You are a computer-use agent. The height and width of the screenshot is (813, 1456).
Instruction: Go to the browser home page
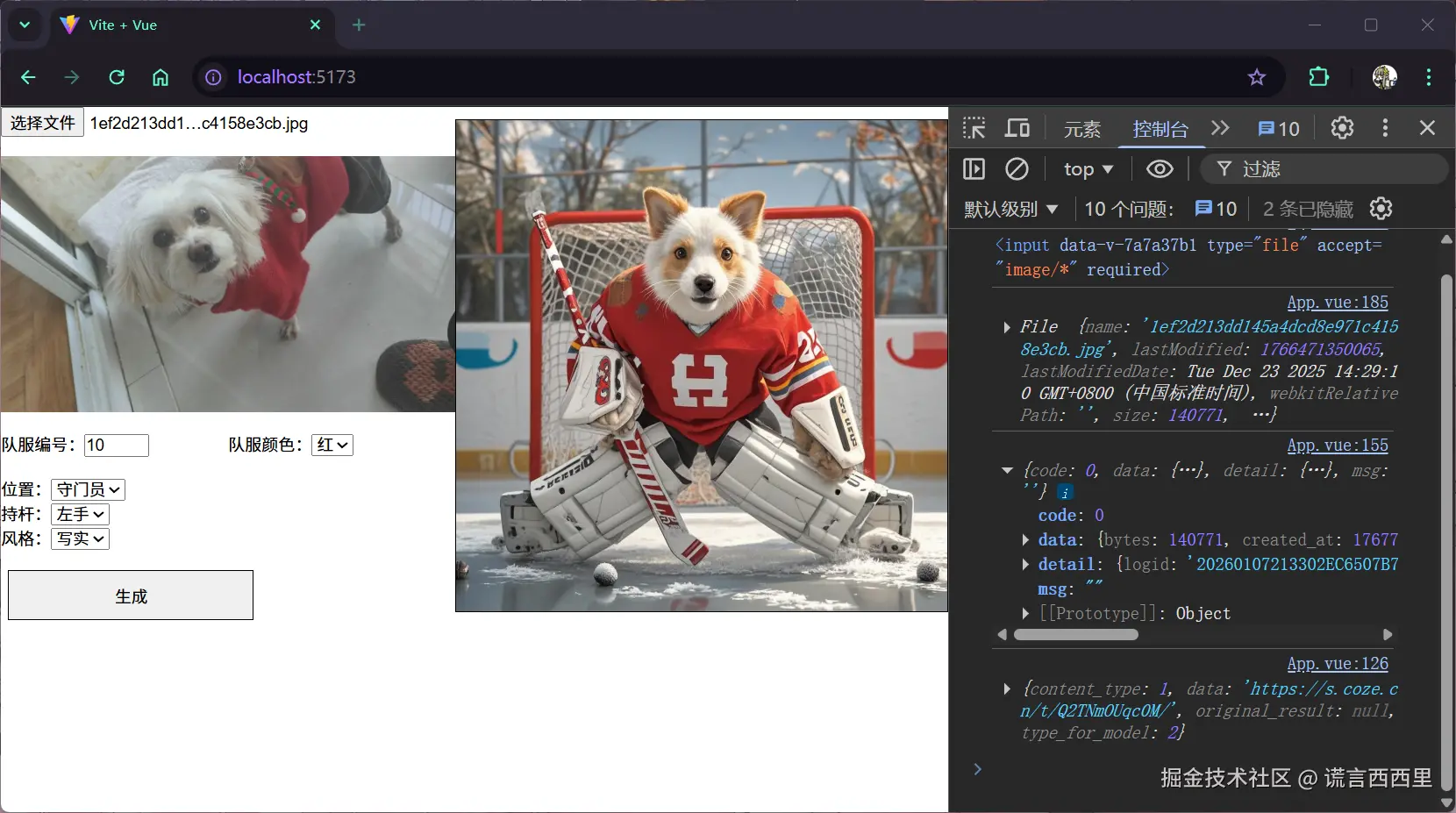[x=161, y=77]
